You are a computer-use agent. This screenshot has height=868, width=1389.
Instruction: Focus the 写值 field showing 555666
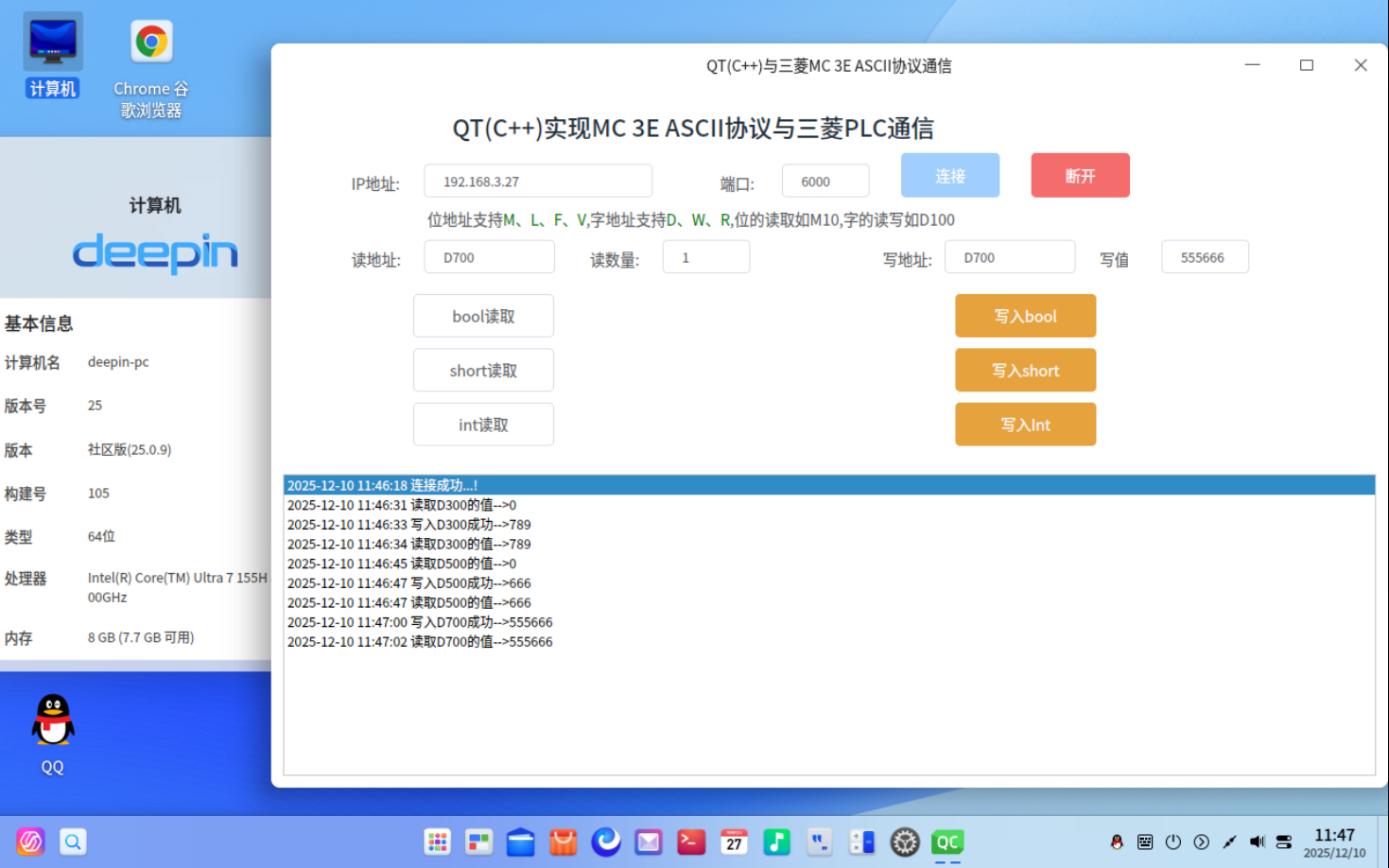1205,257
